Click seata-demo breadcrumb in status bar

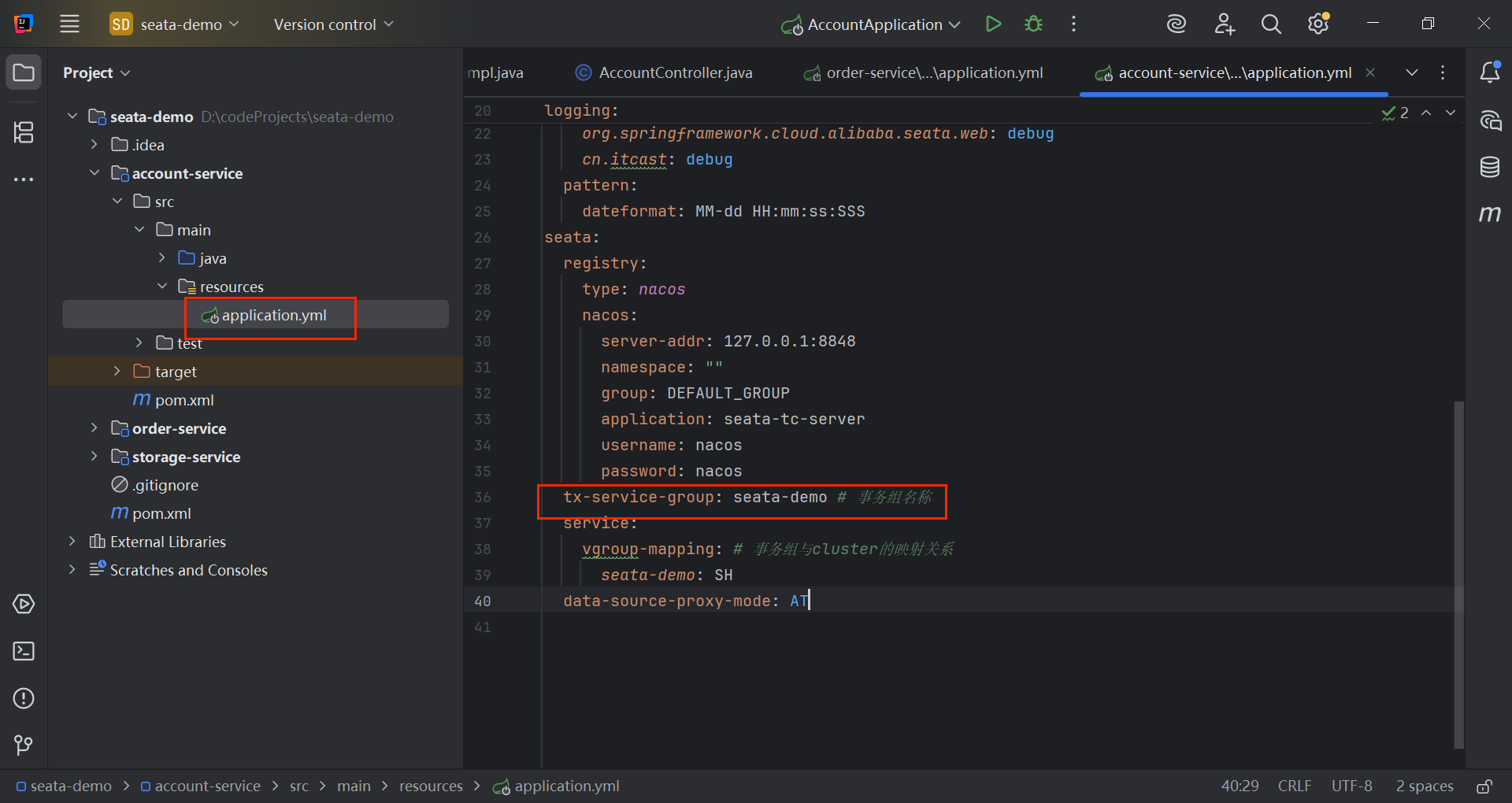pos(64,786)
